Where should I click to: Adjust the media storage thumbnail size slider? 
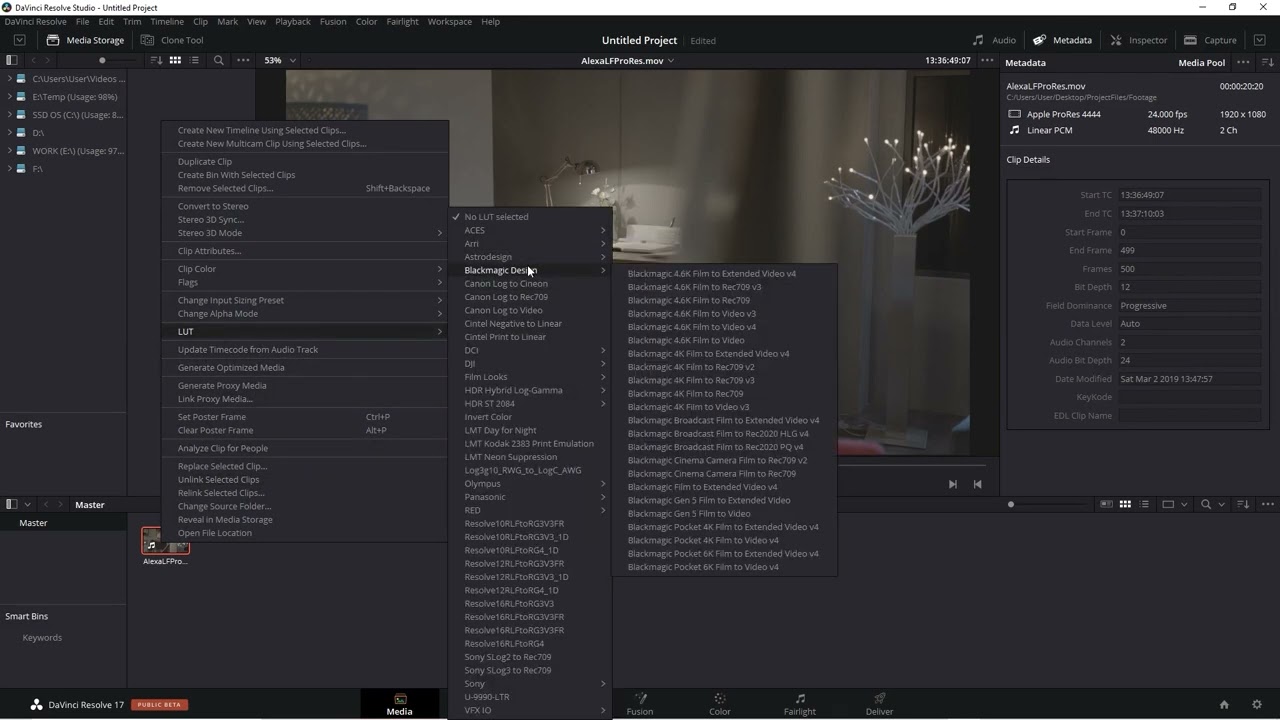tap(101, 60)
